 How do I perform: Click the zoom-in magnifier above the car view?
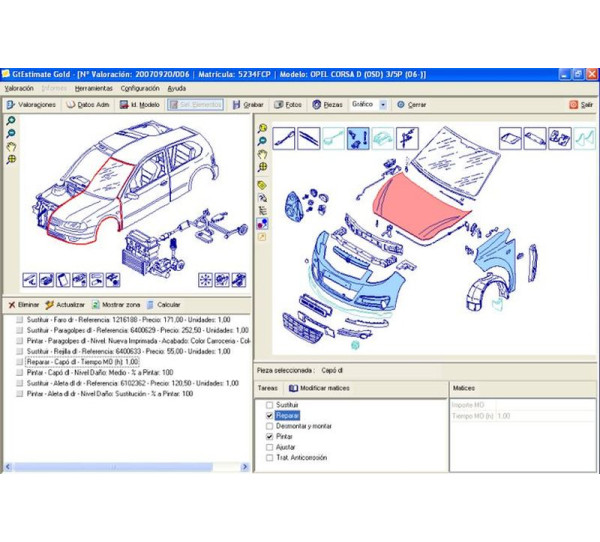[11, 120]
